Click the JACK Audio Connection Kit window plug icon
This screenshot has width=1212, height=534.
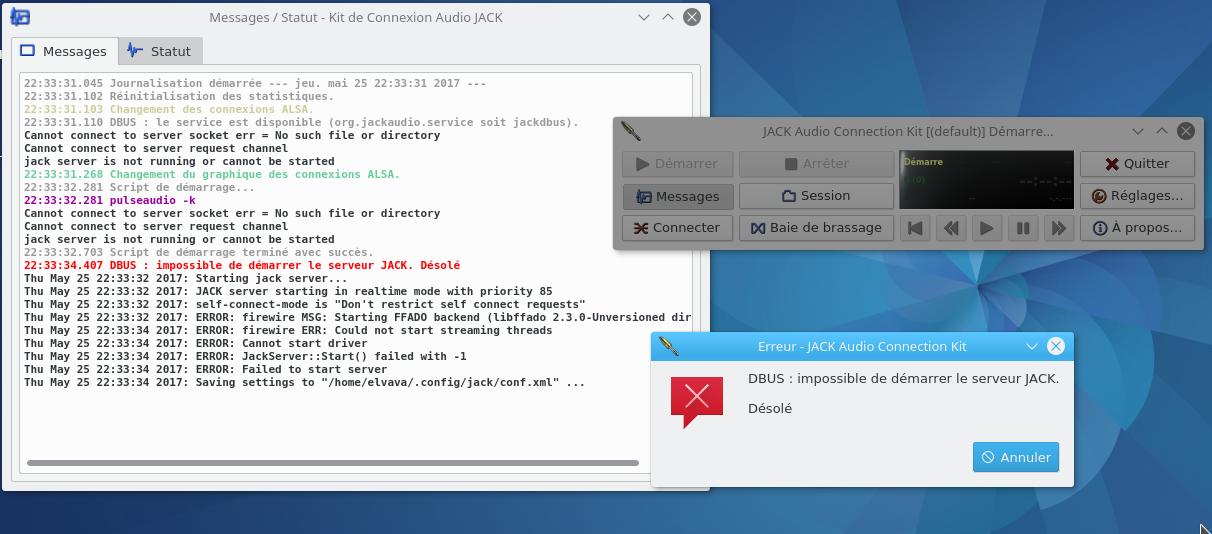point(630,131)
